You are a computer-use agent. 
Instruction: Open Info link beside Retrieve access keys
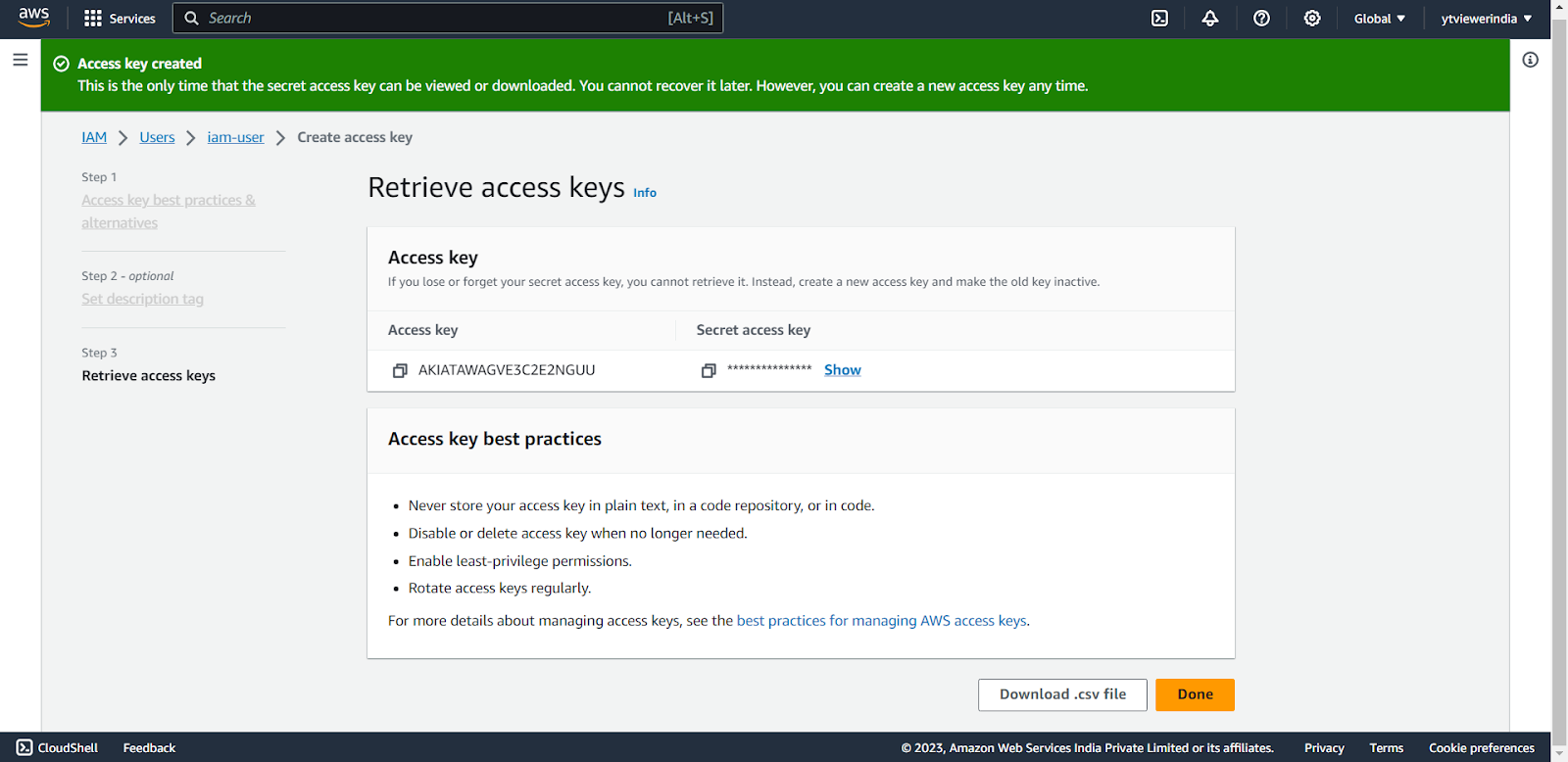[645, 193]
